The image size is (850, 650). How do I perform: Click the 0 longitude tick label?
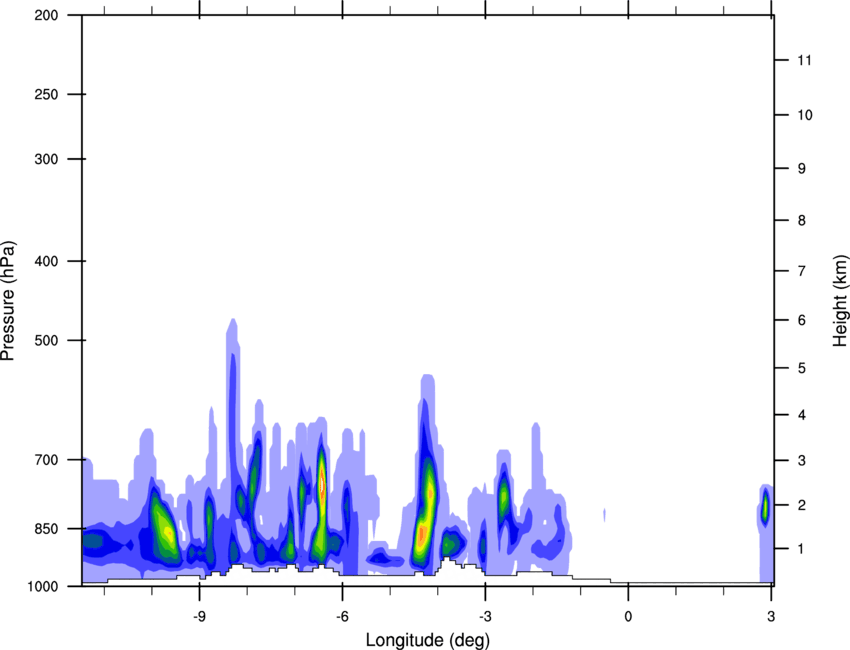click(628, 617)
